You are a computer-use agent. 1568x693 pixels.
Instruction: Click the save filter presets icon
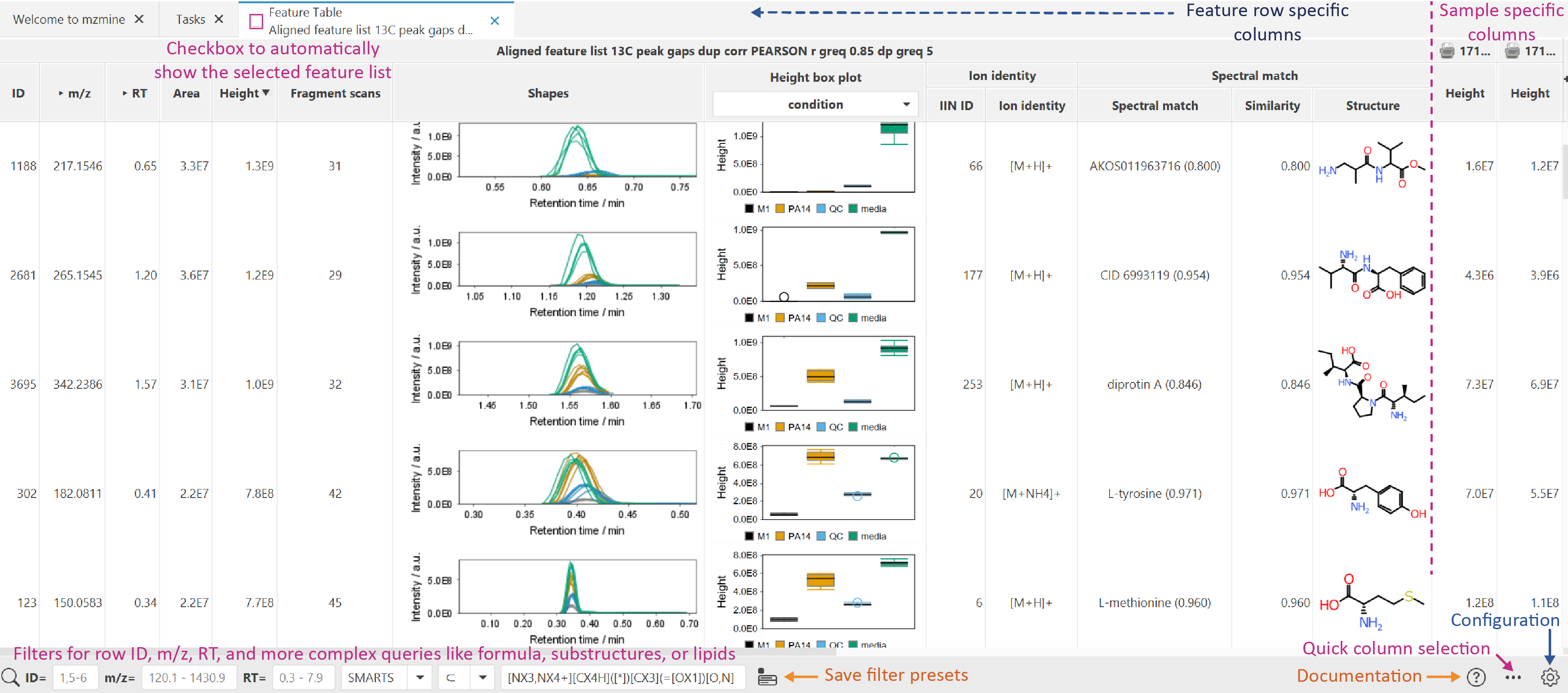pyautogui.click(x=767, y=677)
